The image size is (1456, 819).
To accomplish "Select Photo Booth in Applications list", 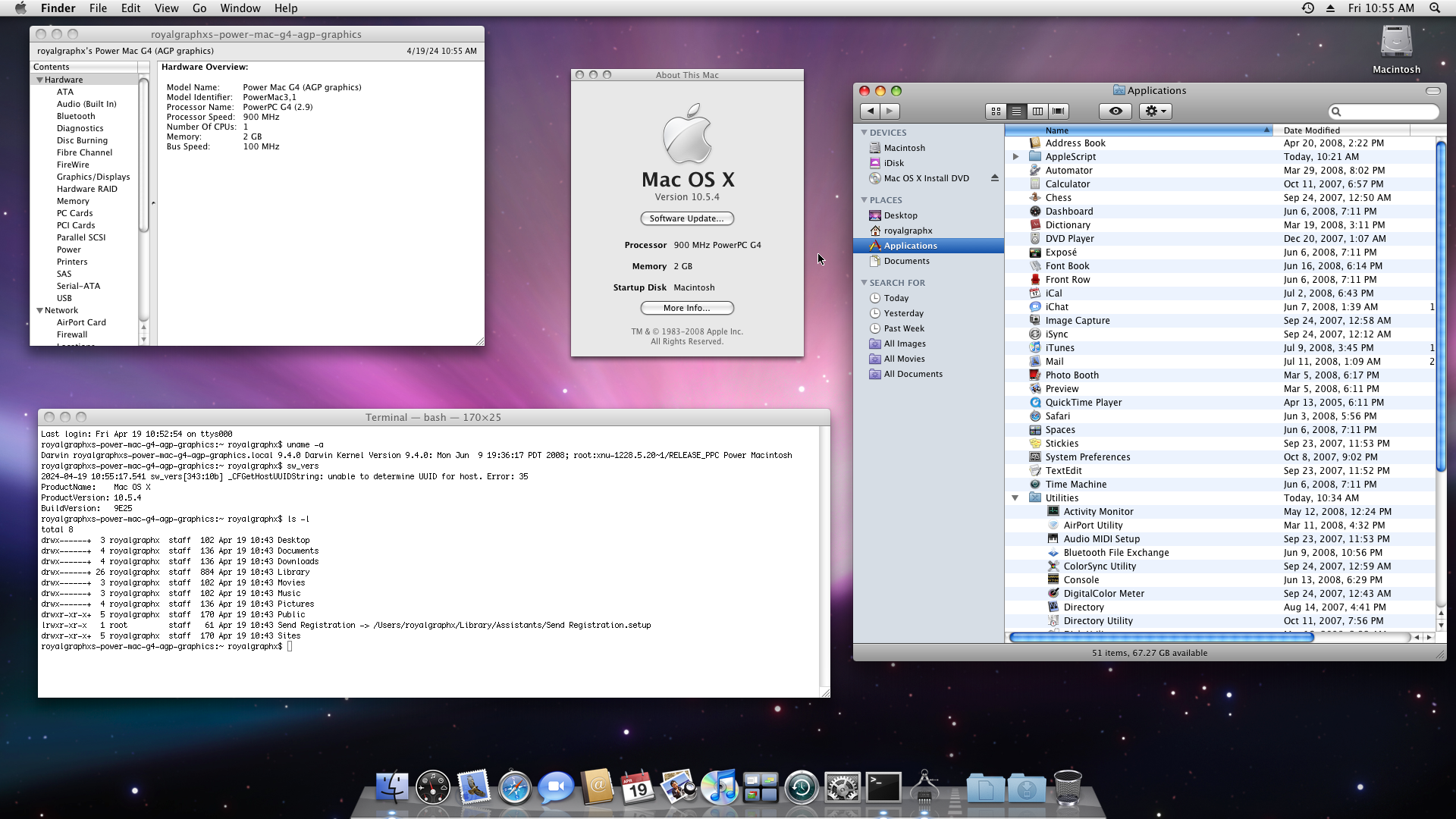I will [x=1072, y=375].
